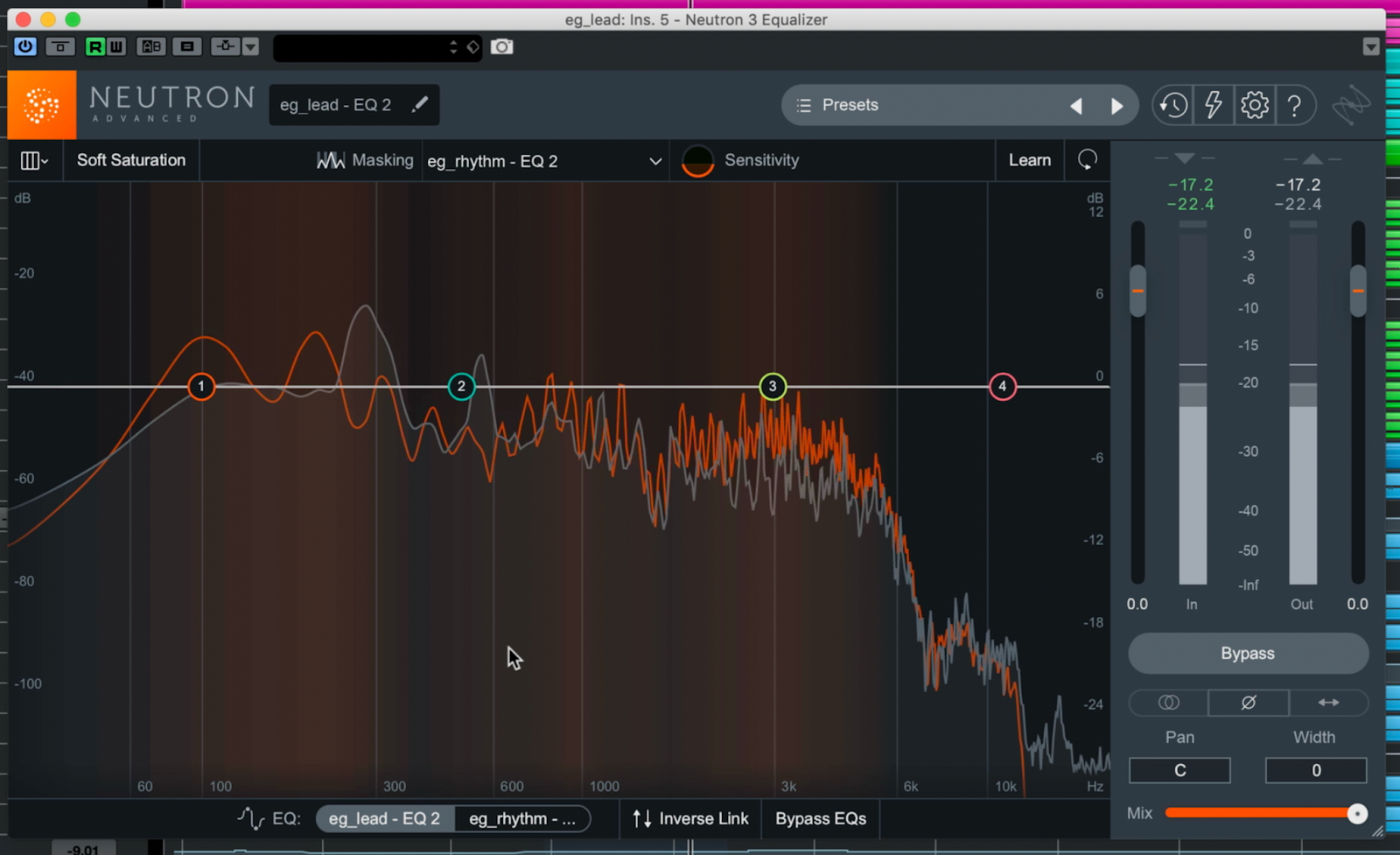Click the copy A to B settings icon
The height and width of the screenshot is (855, 1400).
click(x=186, y=46)
